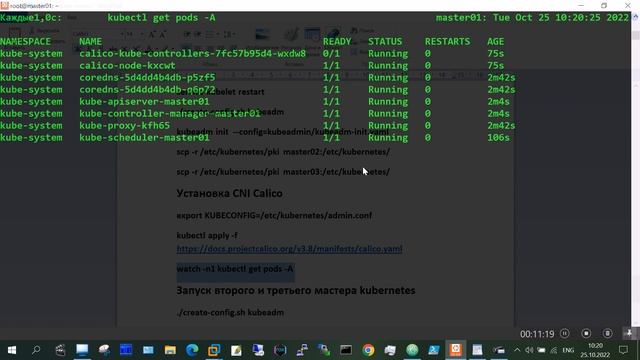
Task: Click the RESTARTS column header
Action: pos(447,42)
